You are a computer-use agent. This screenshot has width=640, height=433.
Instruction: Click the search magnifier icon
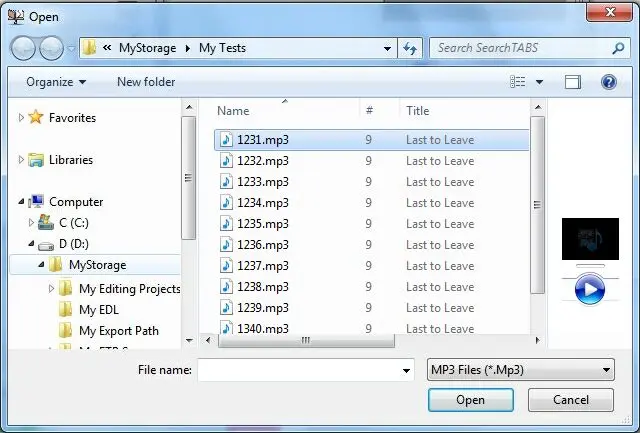[x=619, y=48]
